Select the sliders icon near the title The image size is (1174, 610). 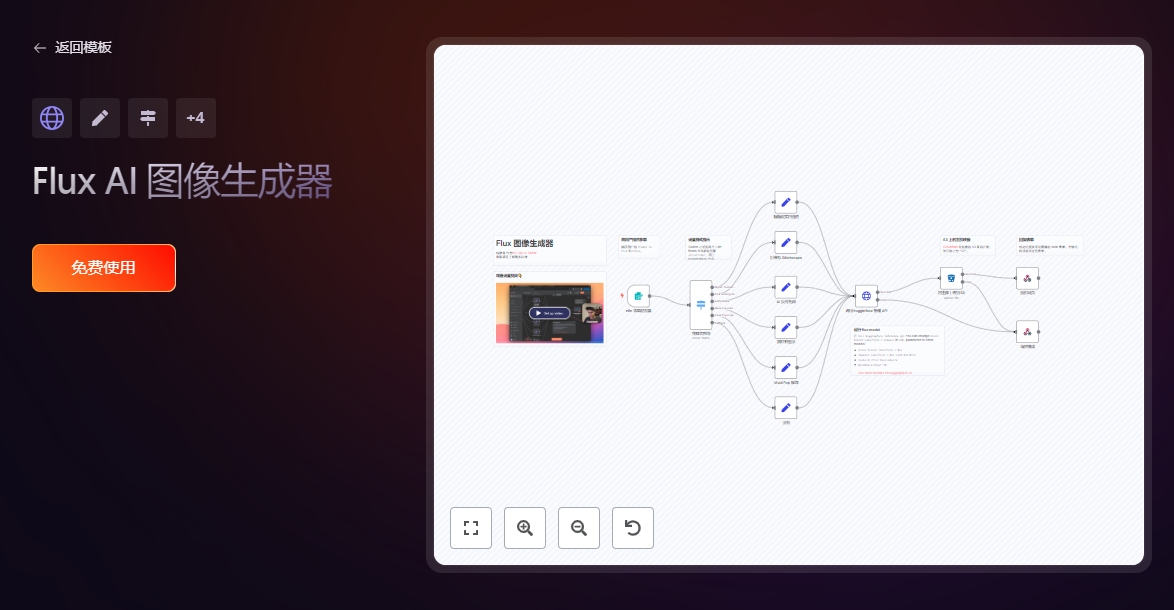148,118
